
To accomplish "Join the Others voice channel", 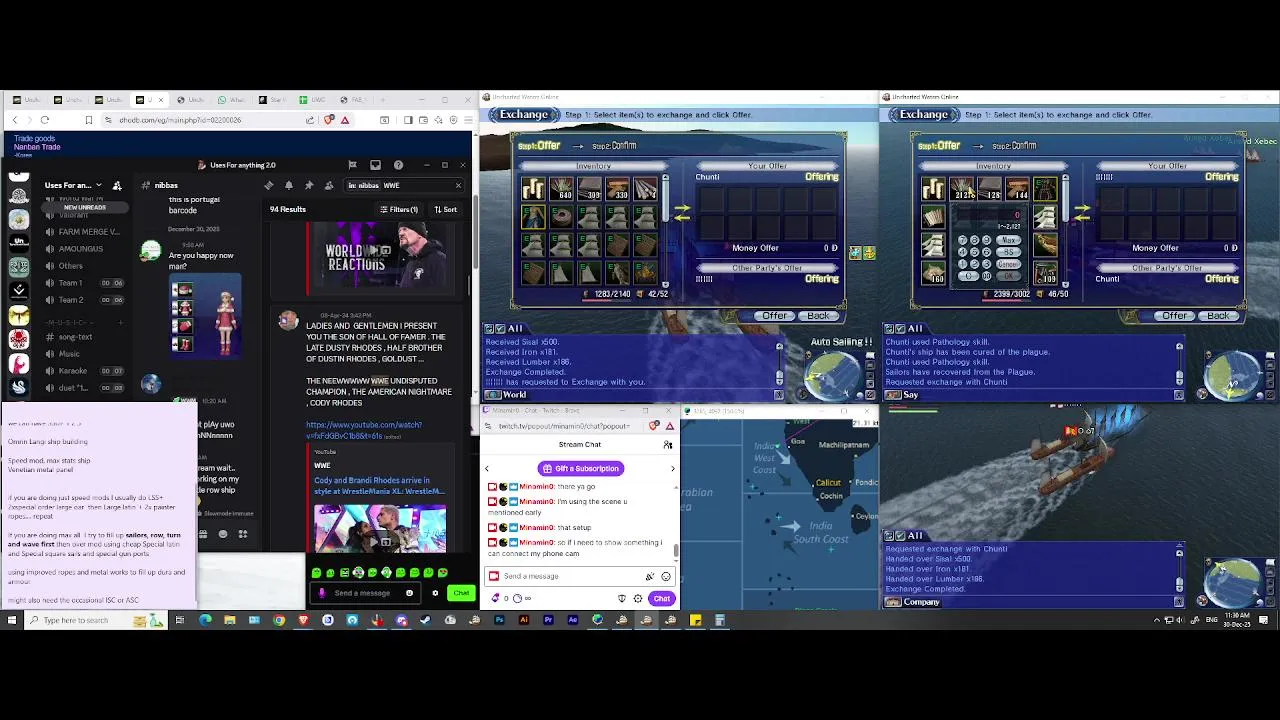I will coord(85,266).
